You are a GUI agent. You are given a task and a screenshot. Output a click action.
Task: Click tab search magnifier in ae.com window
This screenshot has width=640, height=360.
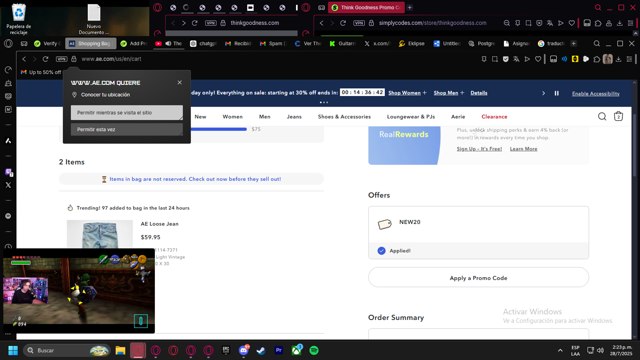click(x=597, y=43)
